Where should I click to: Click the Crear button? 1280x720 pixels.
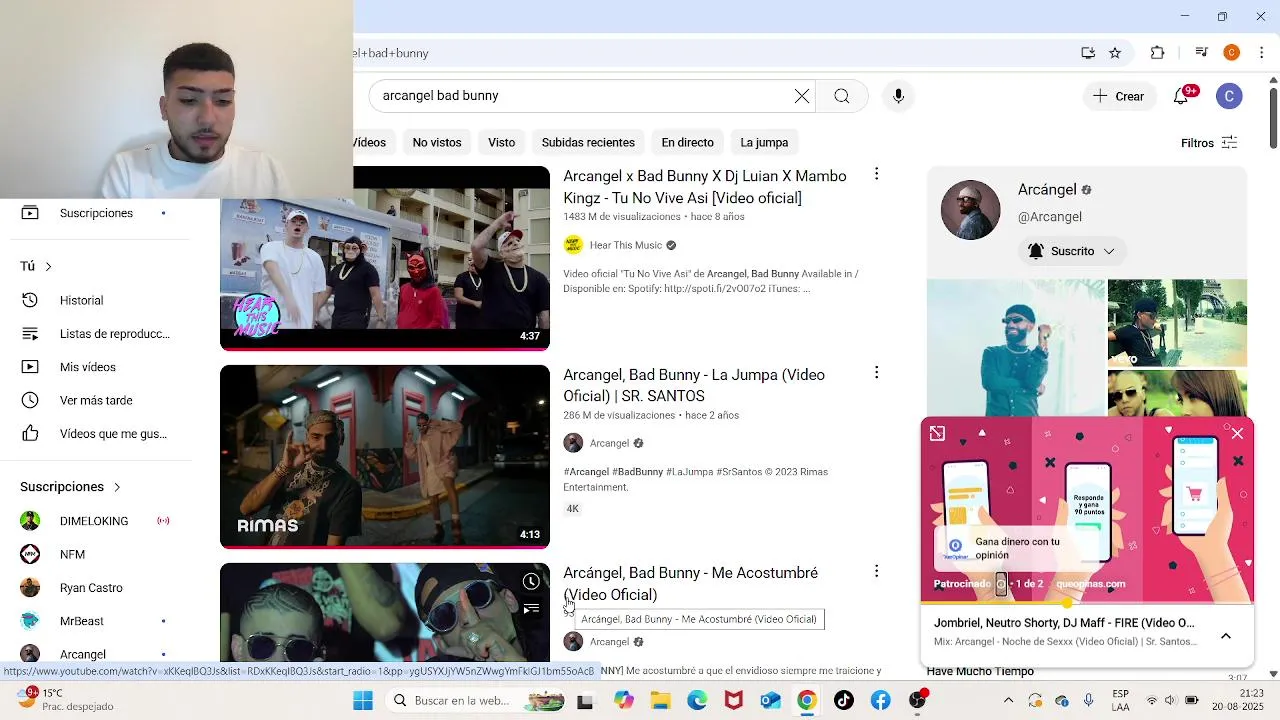tap(1119, 96)
